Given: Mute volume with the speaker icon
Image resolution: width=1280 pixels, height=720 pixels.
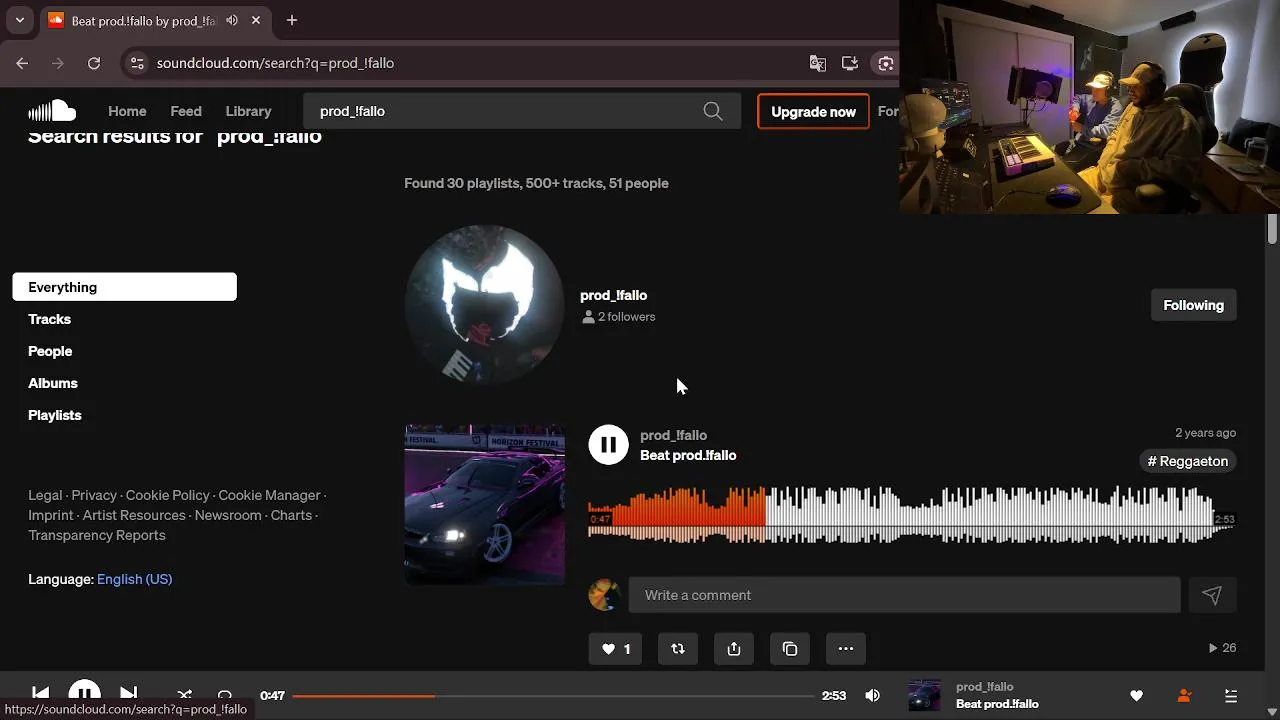Looking at the screenshot, I should [x=872, y=695].
